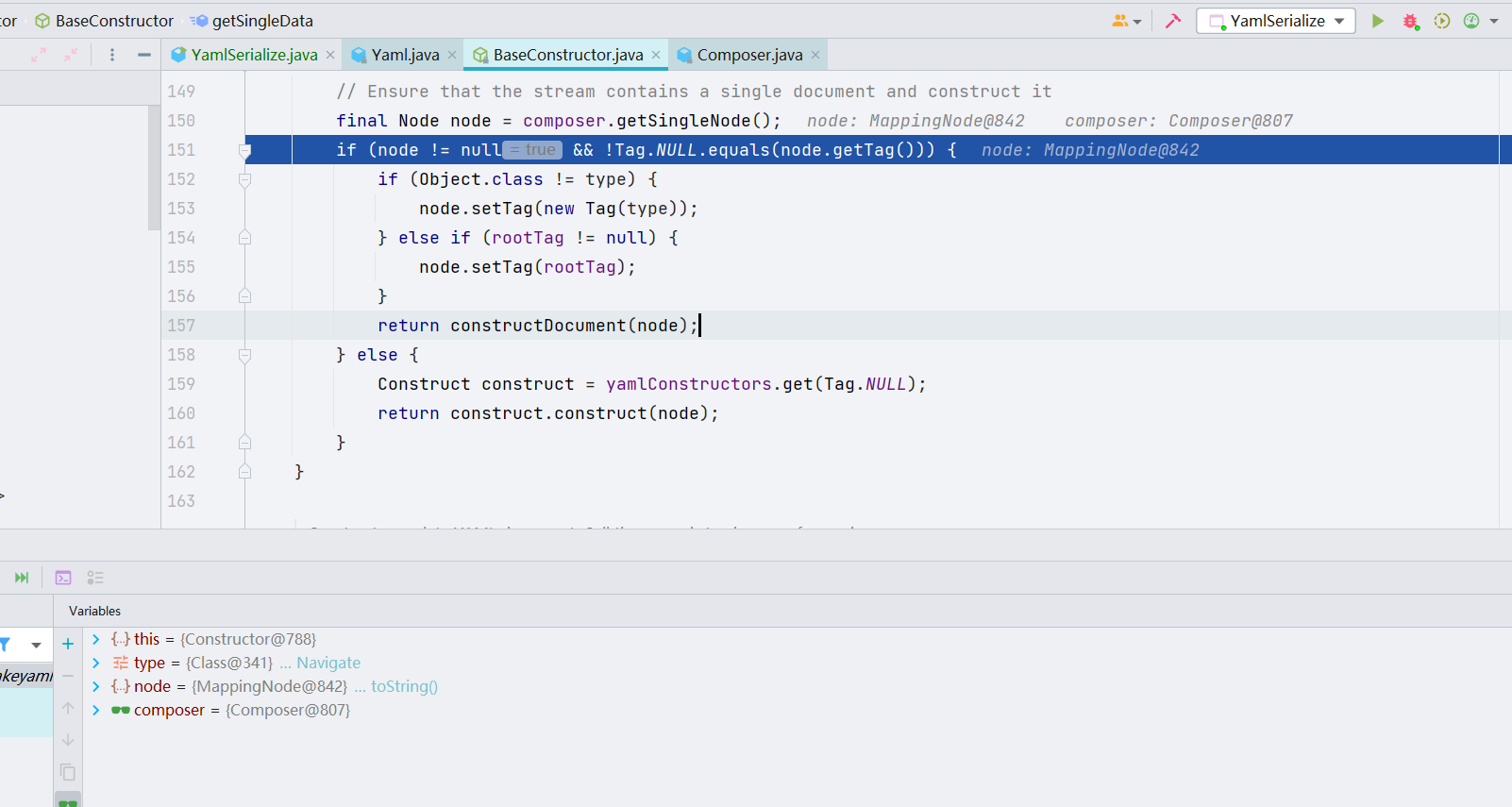Toggle fold marker on line 152

(244, 179)
